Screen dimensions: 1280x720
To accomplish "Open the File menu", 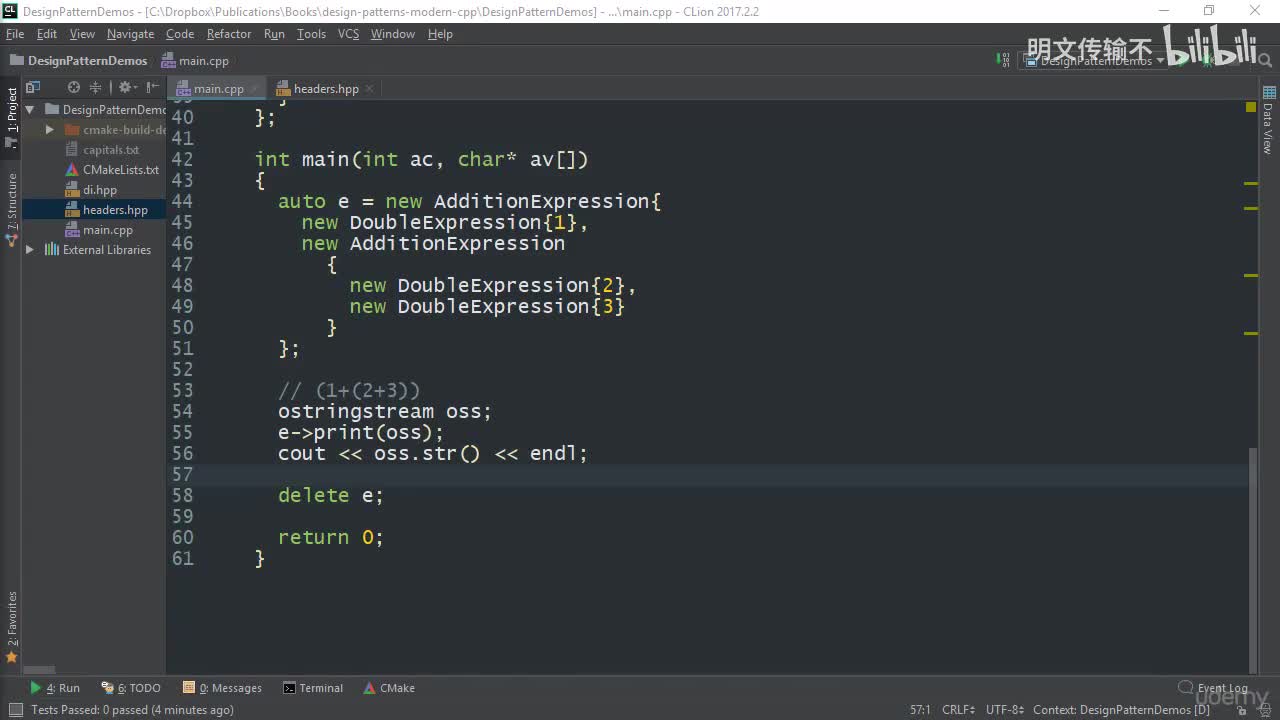I will 15,34.
